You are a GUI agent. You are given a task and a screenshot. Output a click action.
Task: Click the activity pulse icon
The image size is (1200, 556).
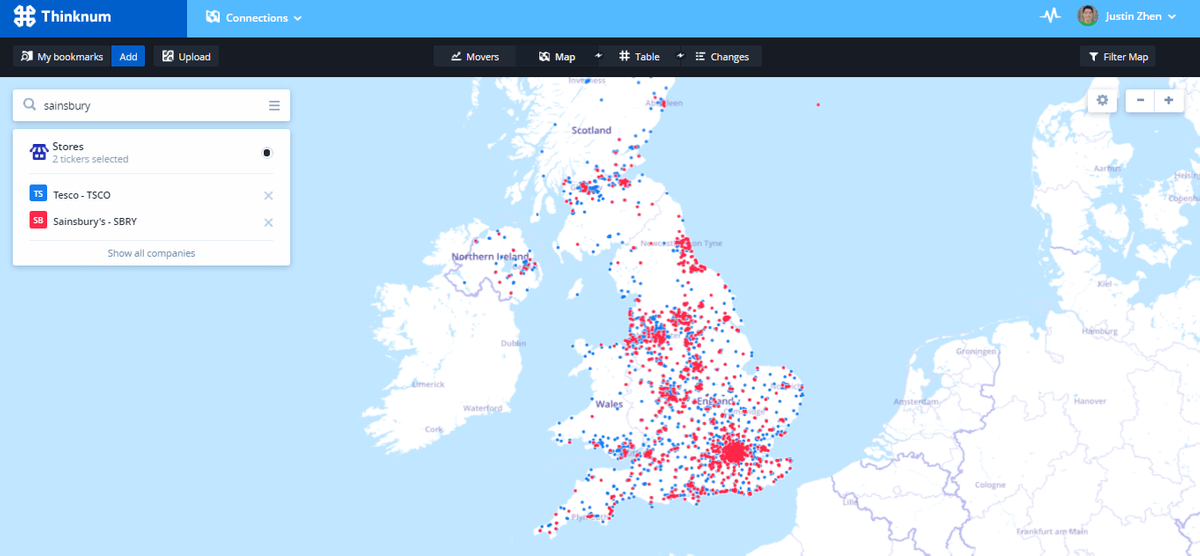[1050, 15]
